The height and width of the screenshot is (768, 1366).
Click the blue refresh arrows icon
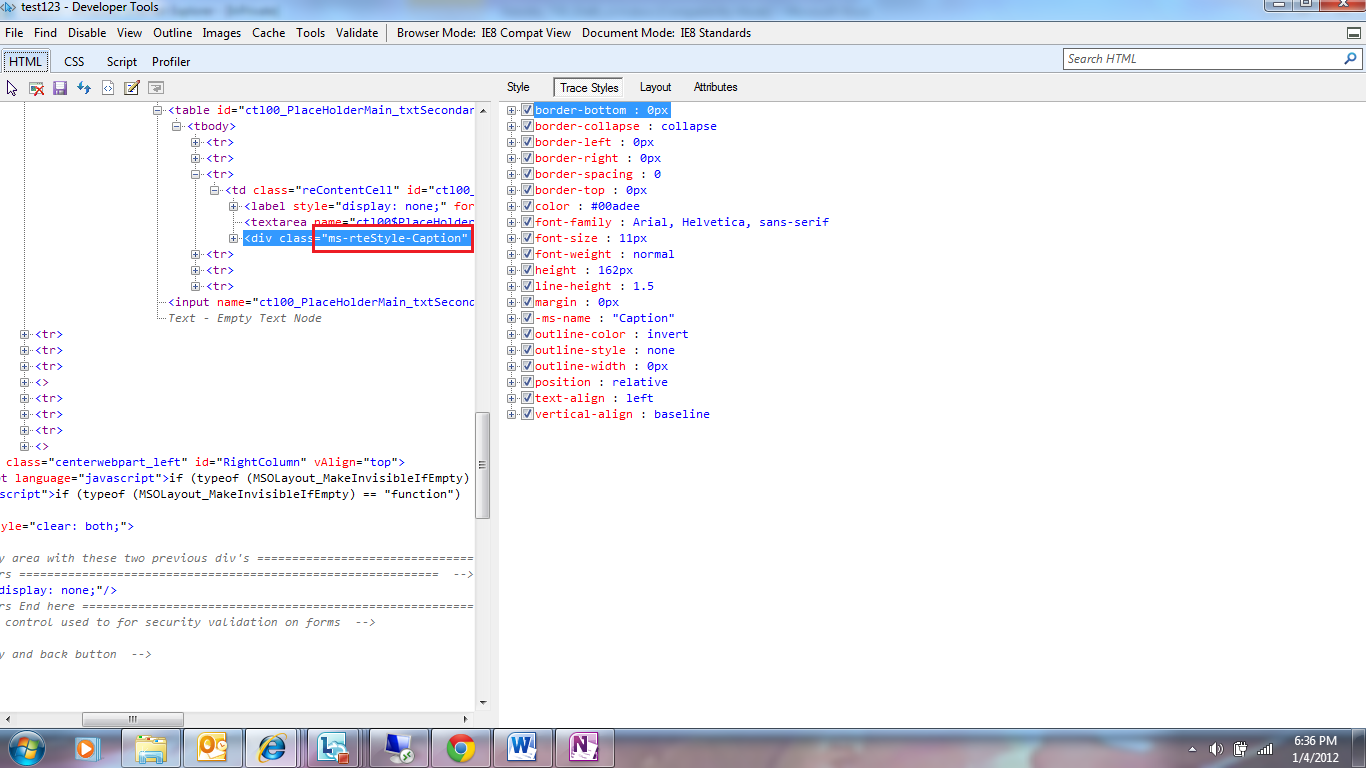84,88
